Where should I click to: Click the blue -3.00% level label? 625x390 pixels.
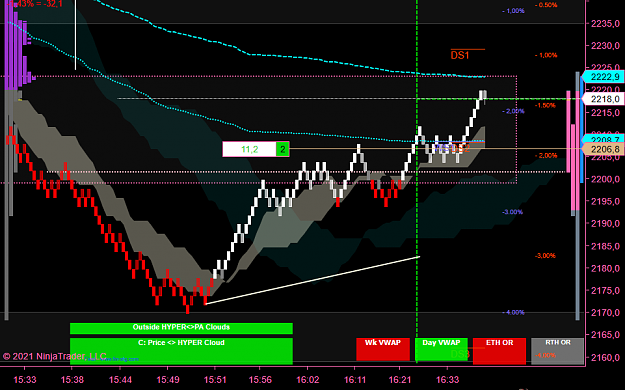point(512,212)
